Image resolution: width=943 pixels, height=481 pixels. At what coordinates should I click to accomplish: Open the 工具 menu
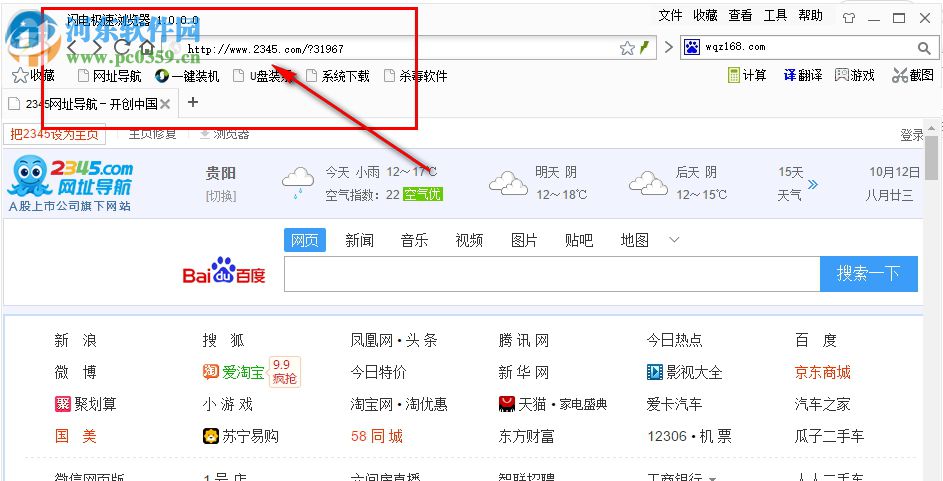pos(775,16)
